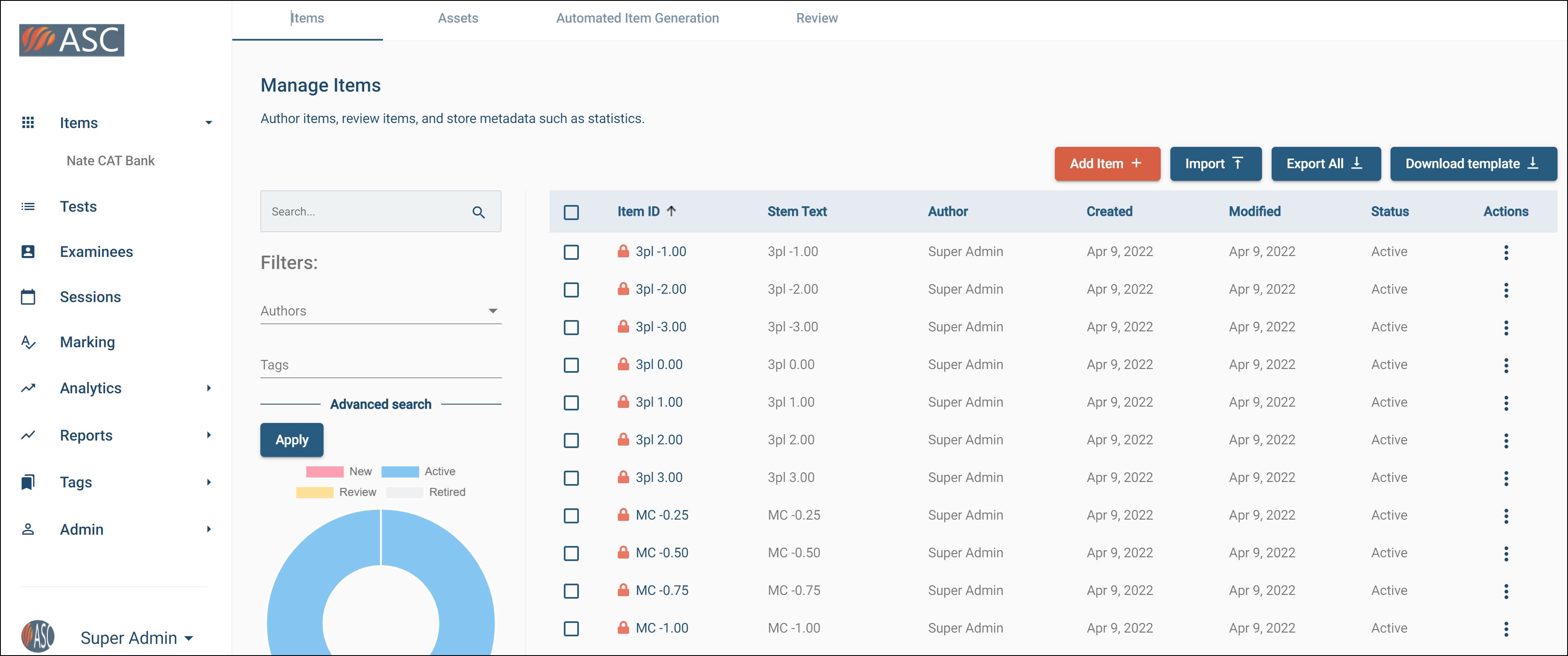Image resolution: width=1568 pixels, height=656 pixels.
Task: Click the Sessions calendar icon
Action: (x=28, y=297)
